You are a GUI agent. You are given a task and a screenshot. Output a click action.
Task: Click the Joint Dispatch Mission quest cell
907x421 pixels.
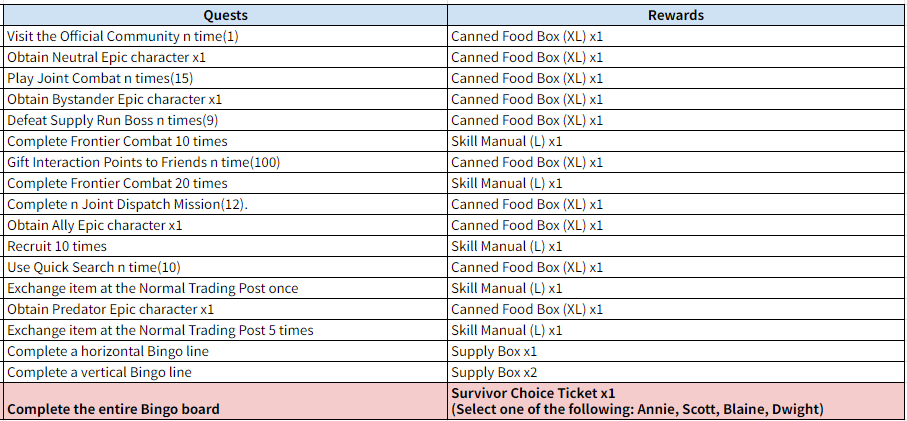point(127,204)
